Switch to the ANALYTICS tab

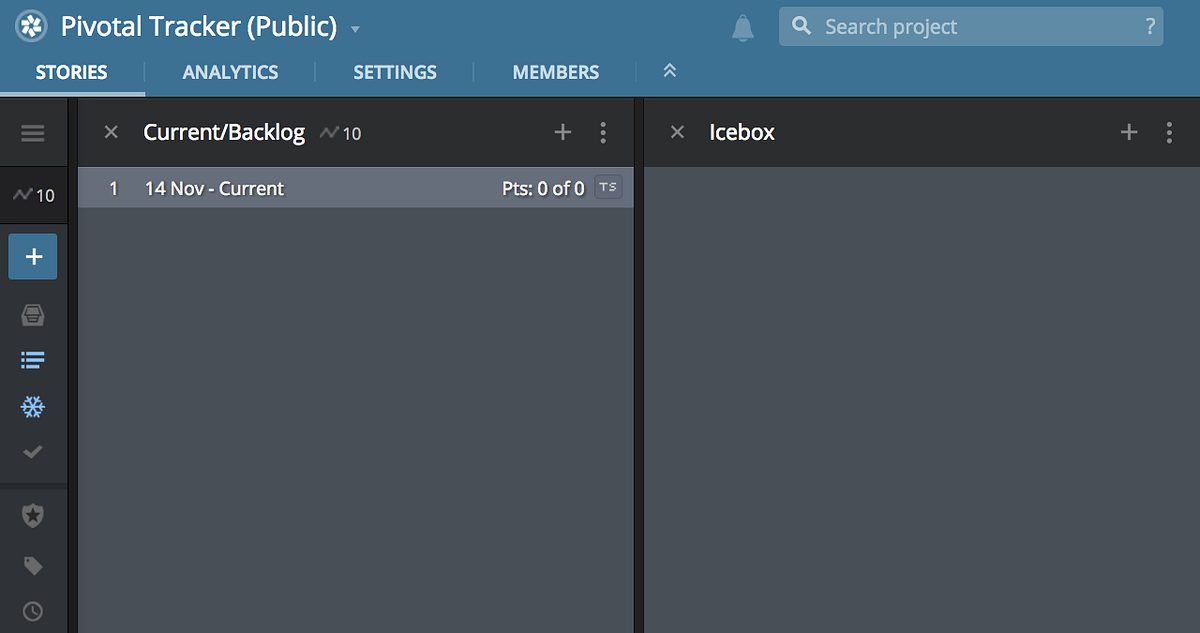[x=230, y=71]
